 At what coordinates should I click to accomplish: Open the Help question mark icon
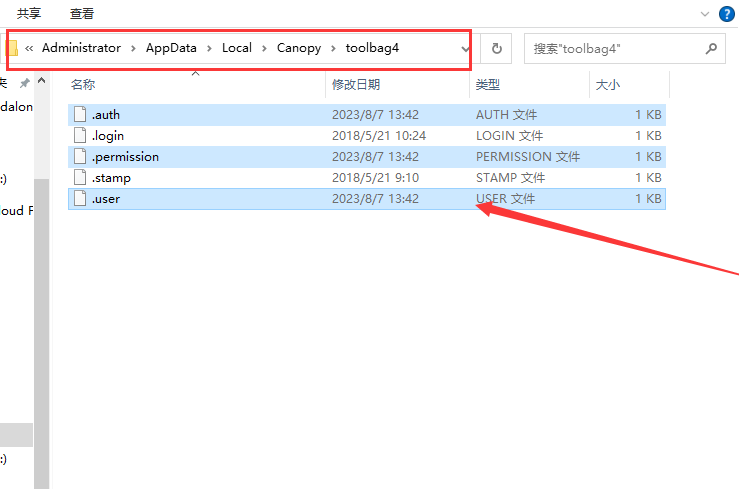click(x=726, y=14)
